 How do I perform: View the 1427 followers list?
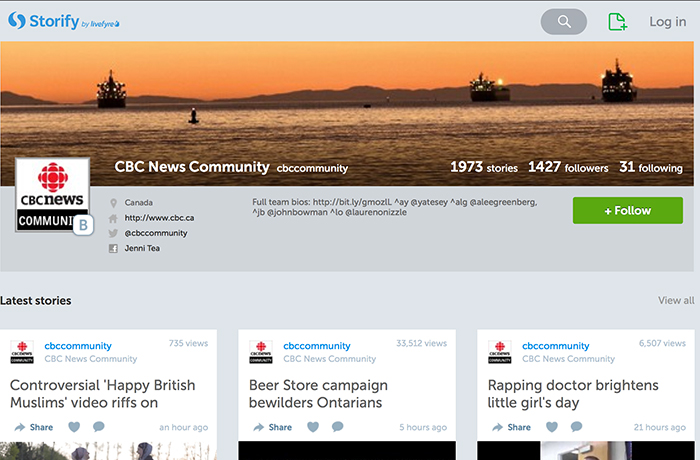(x=568, y=167)
